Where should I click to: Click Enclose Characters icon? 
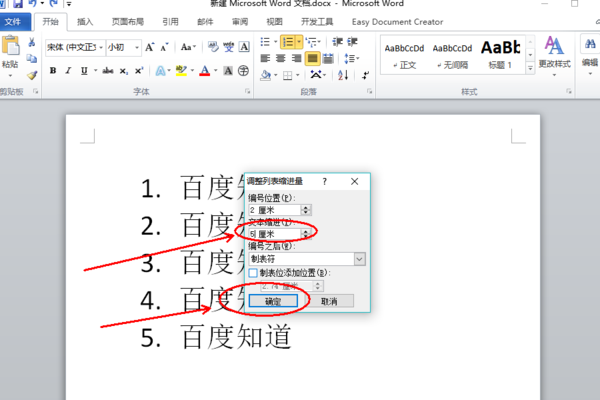[x=243, y=71]
